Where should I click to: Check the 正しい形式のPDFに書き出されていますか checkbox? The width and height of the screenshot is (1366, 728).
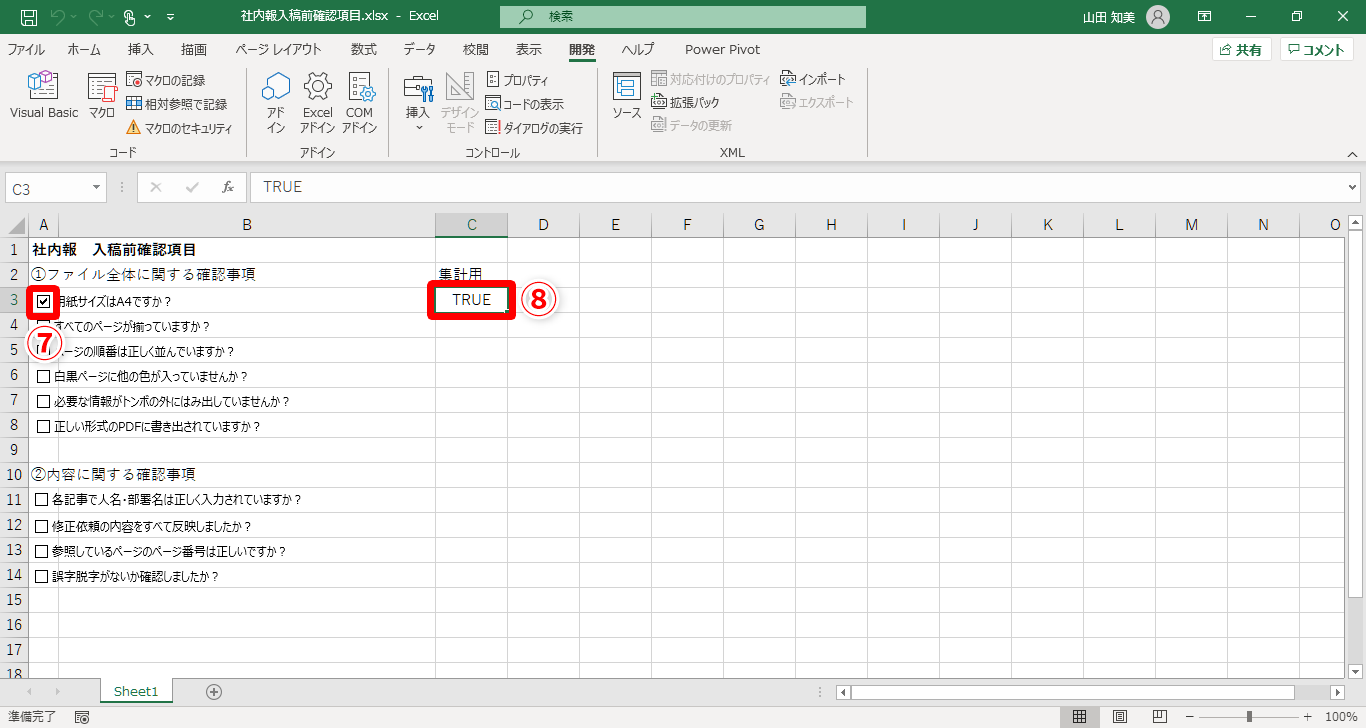pos(43,427)
